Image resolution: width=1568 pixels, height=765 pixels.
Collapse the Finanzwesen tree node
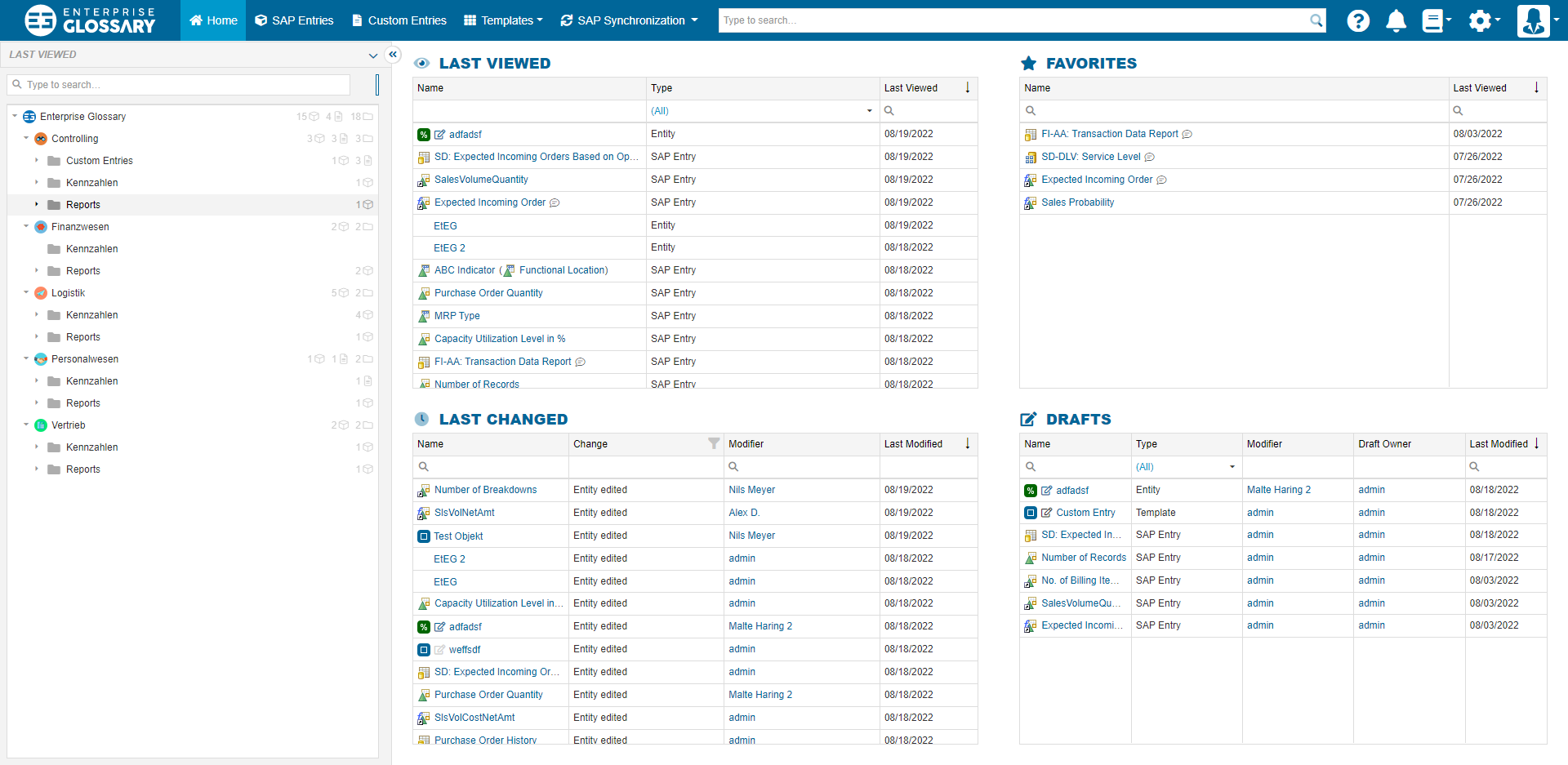[26, 227]
